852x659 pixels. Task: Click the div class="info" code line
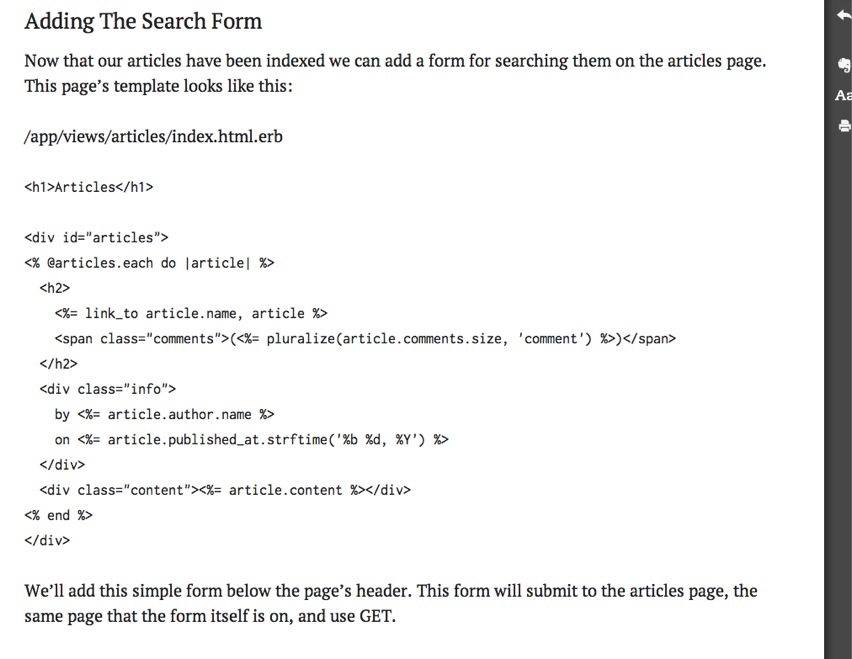108,390
